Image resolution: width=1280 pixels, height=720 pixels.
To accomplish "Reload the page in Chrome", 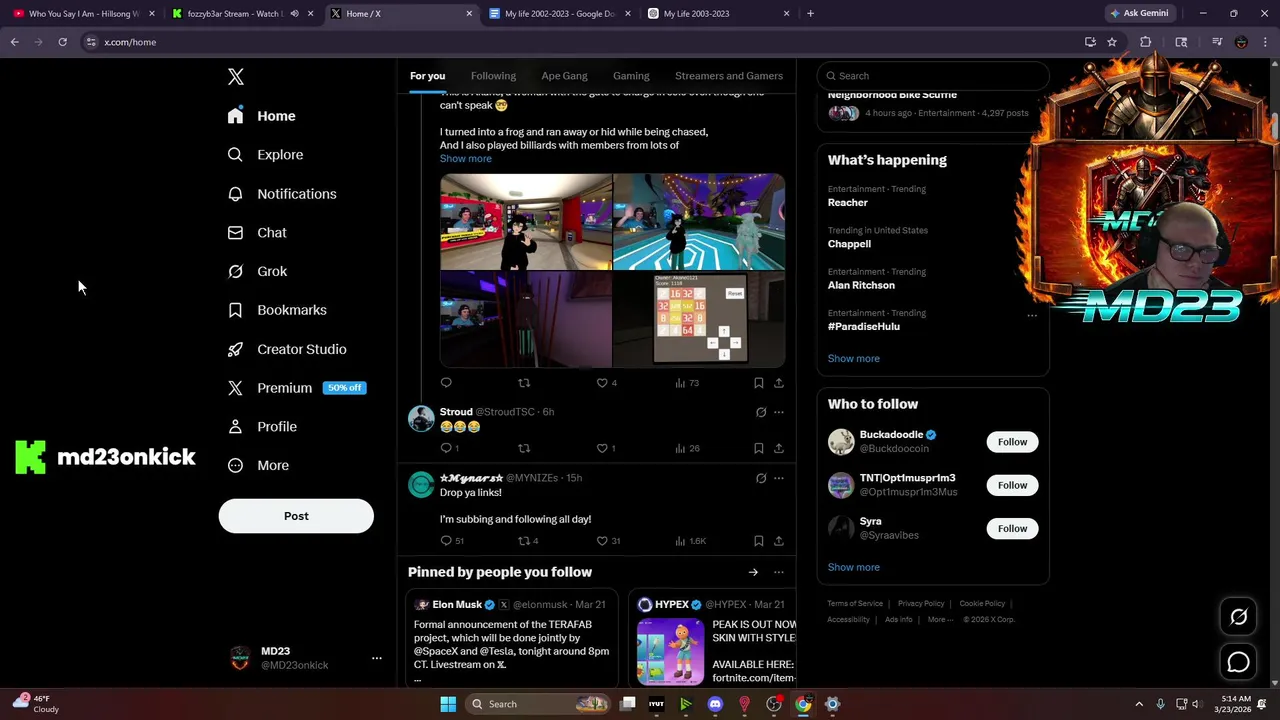I will [x=62, y=42].
